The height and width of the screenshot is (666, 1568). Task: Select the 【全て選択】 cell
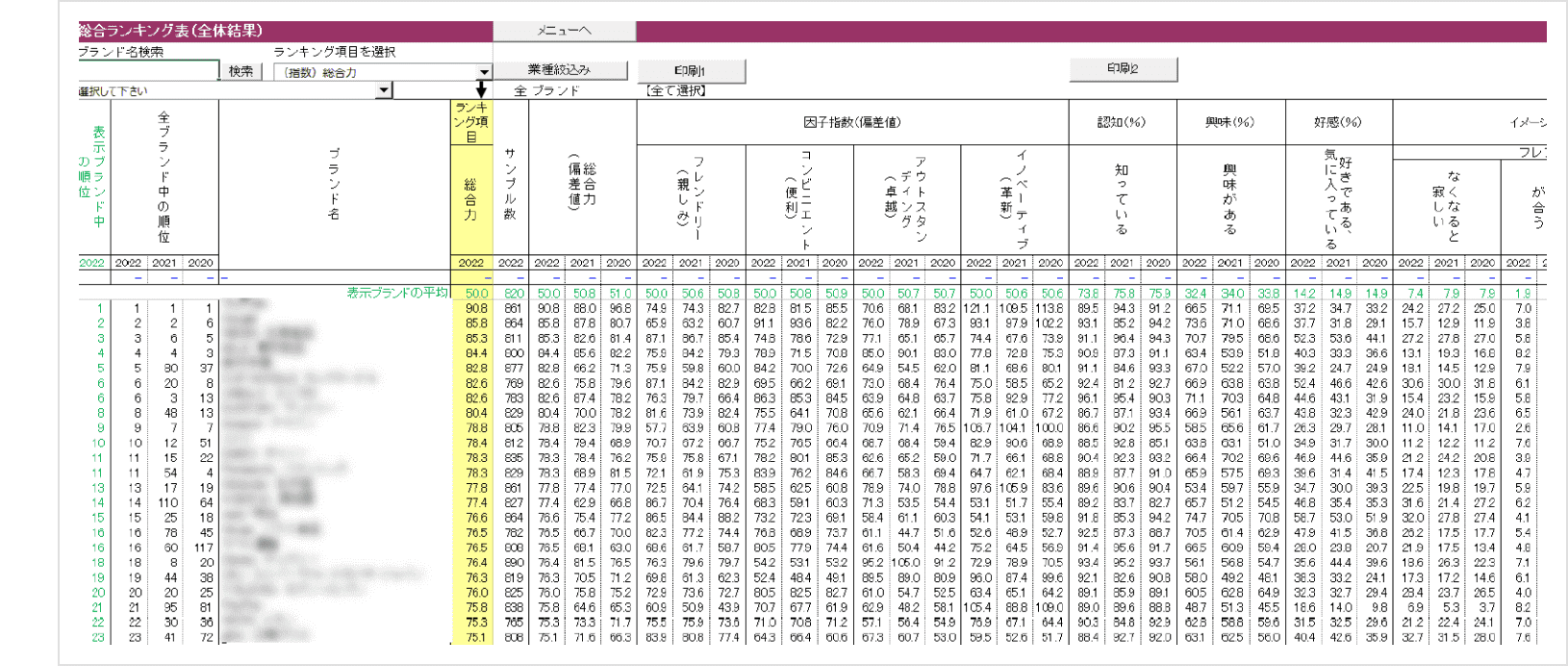pyautogui.click(x=676, y=90)
